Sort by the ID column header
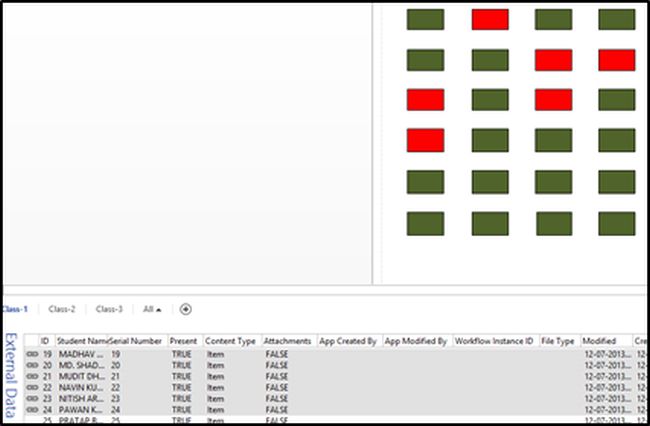The height and width of the screenshot is (426, 650). click(47, 341)
